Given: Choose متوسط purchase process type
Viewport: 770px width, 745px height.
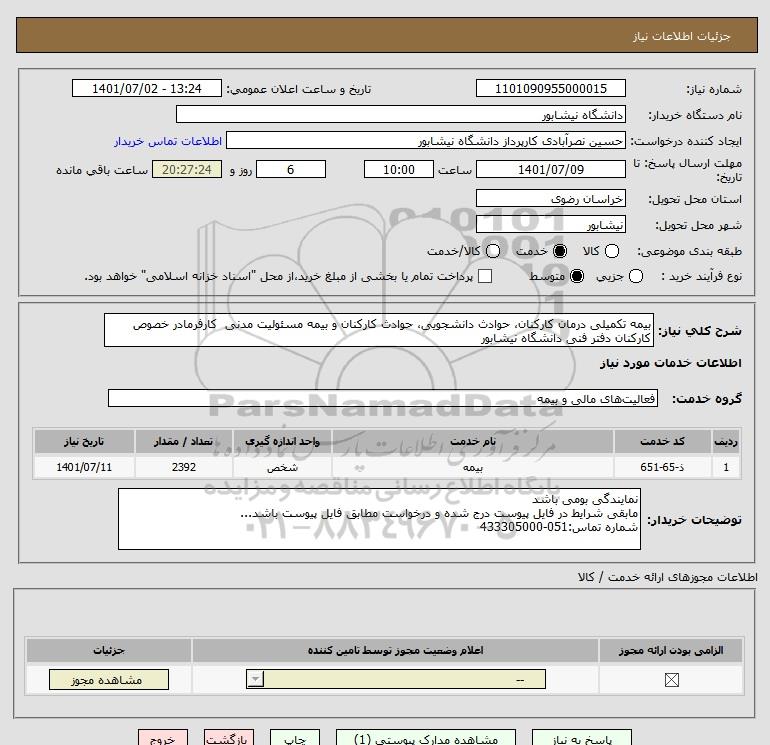Looking at the screenshot, I should [x=577, y=276].
